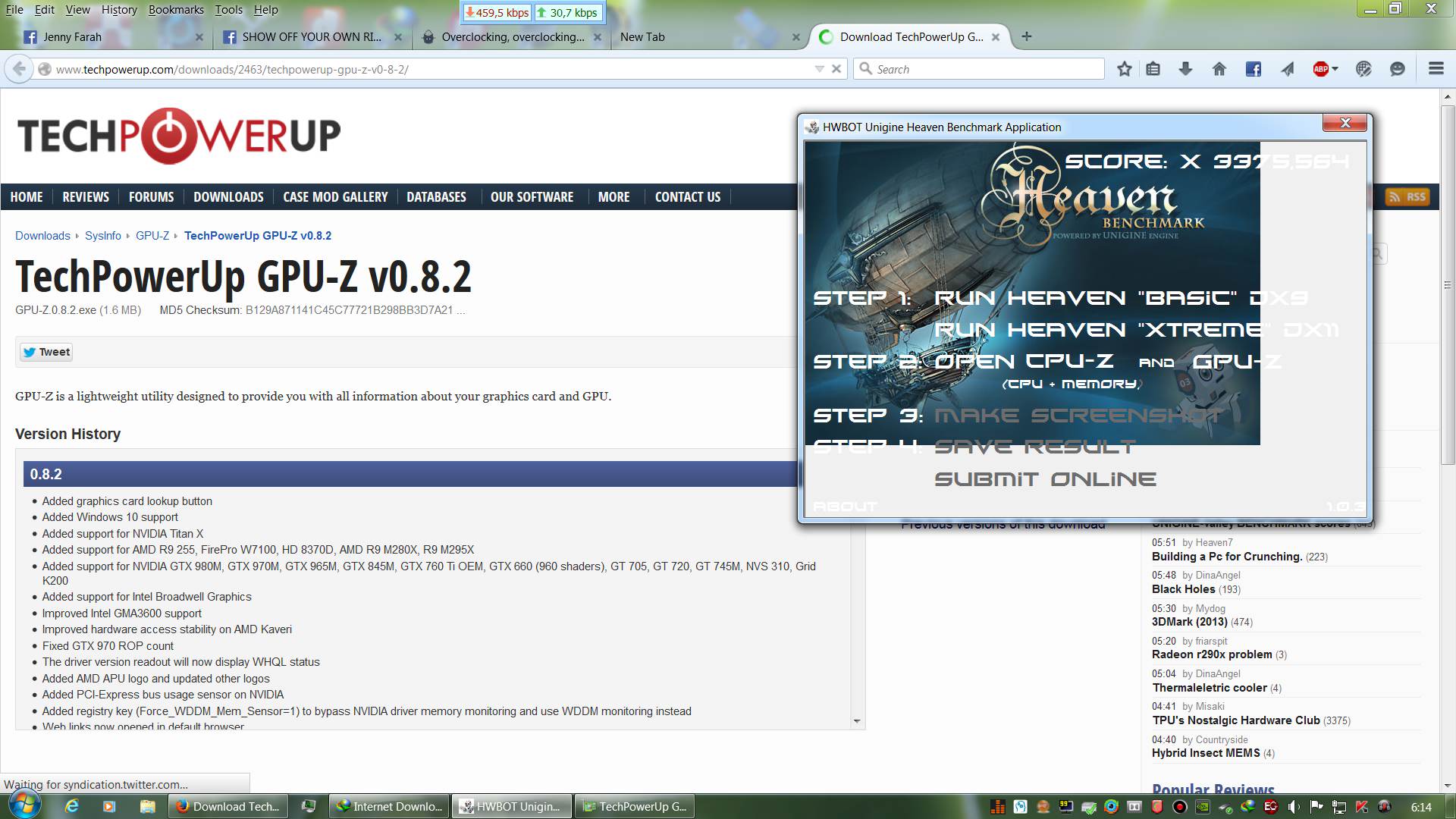Click the chat smiley toolbar icon
The height and width of the screenshot is (819, 1456).
(1397, 69)
